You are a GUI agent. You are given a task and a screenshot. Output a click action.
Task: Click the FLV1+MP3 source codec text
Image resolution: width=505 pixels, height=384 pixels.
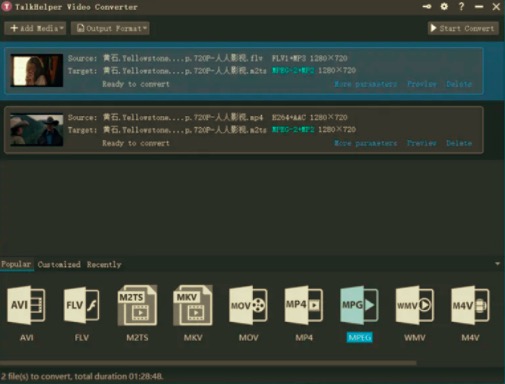(x=289, y=58)
